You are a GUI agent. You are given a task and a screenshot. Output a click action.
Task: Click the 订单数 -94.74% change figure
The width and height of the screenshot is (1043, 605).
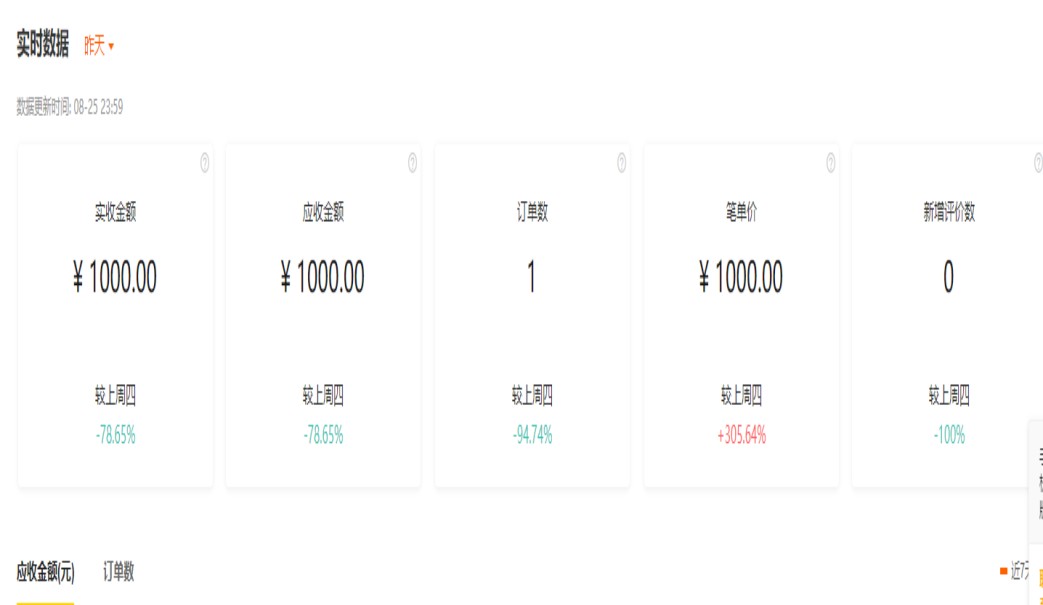point(531,435)
